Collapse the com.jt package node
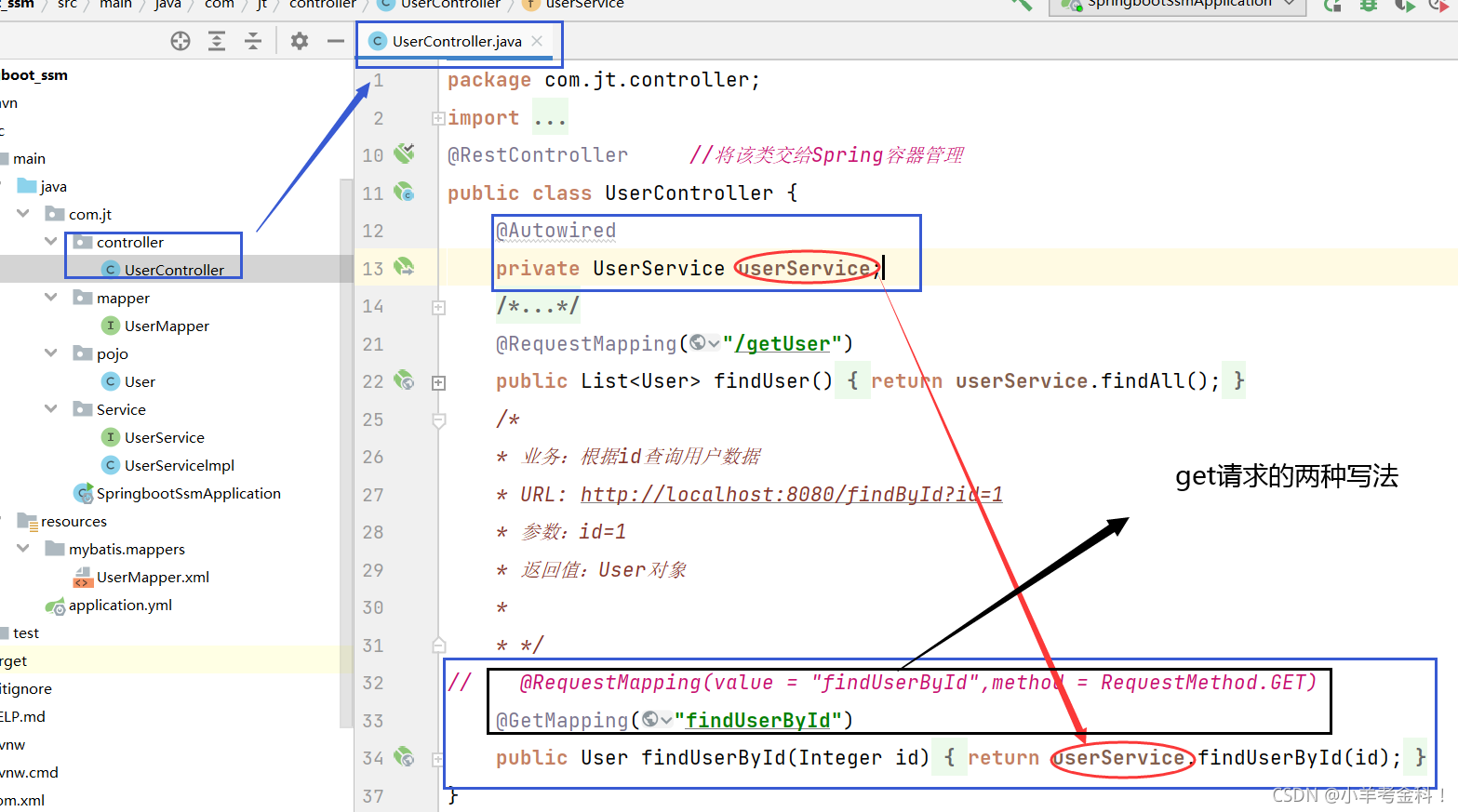This screenshot has width=1458, height=812. click(x=23, y=214)
